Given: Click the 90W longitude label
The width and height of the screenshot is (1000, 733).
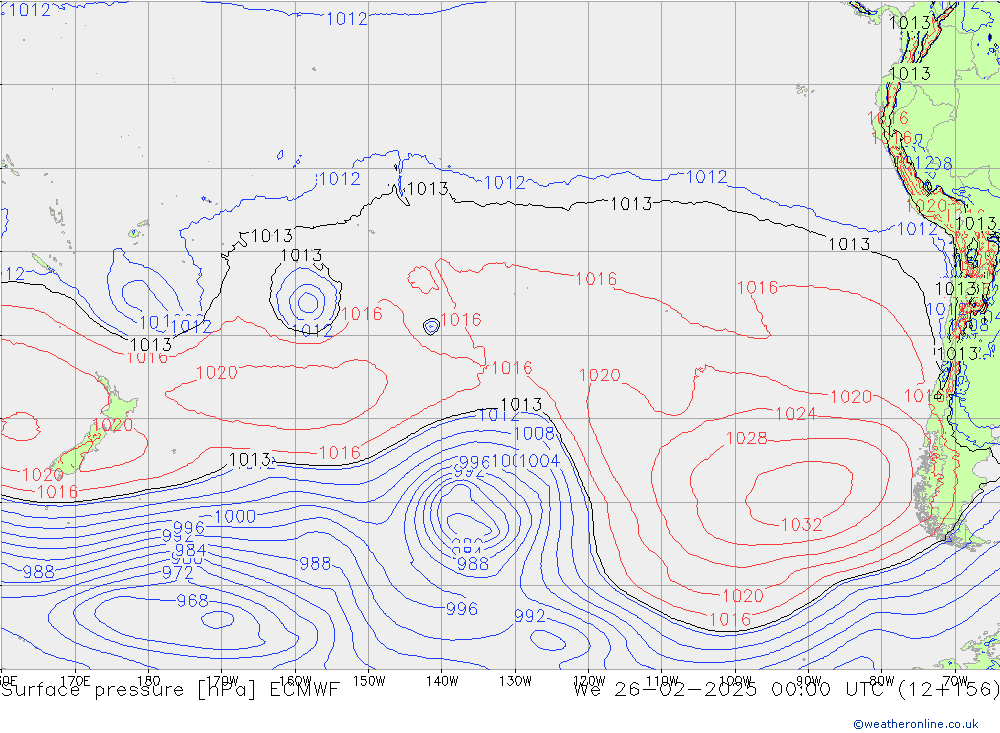Looking at the screenshot, I should 809,681.
